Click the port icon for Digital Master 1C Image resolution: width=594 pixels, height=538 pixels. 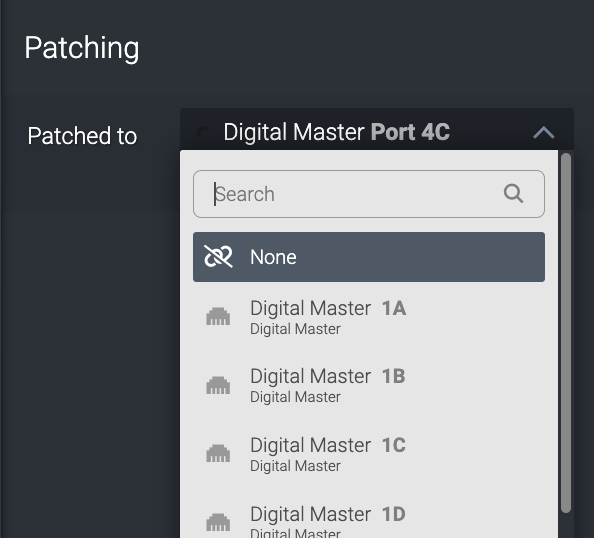coord(218,453)
